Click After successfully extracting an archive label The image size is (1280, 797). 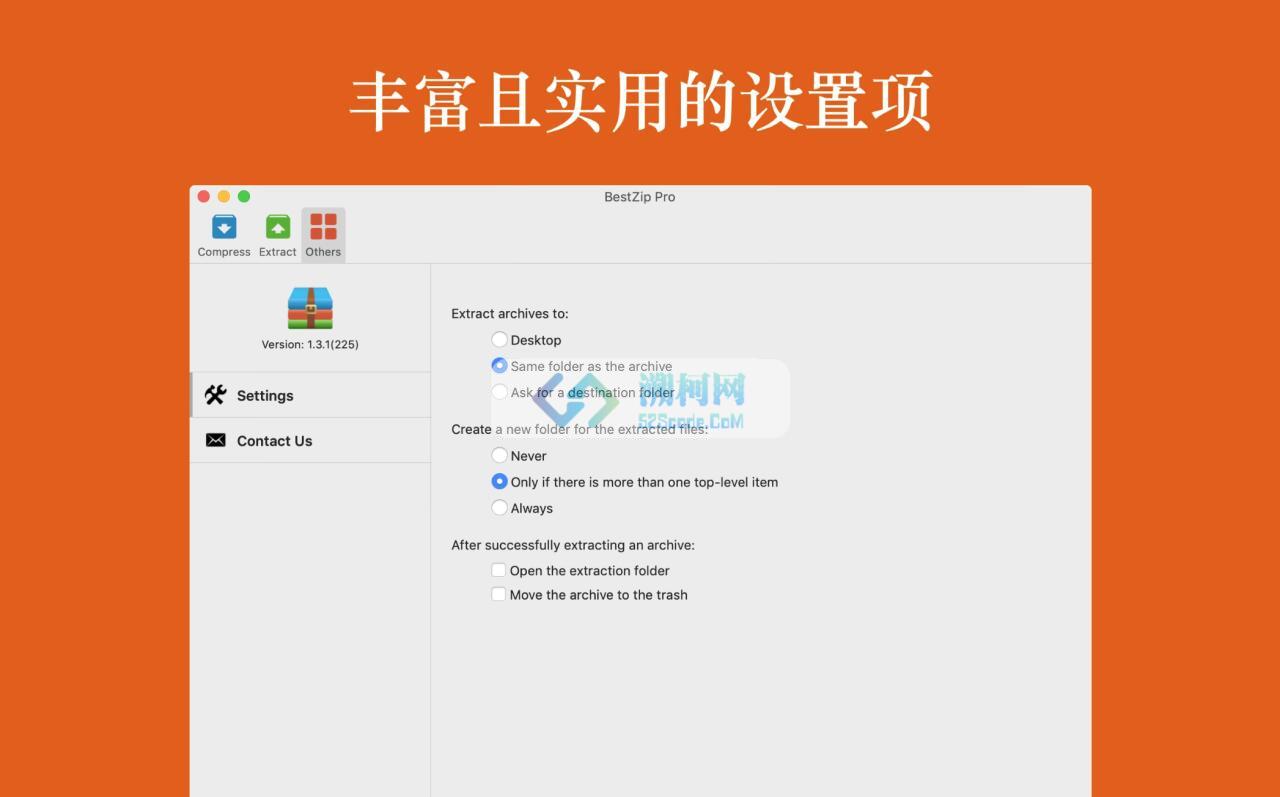pos(573,545)
